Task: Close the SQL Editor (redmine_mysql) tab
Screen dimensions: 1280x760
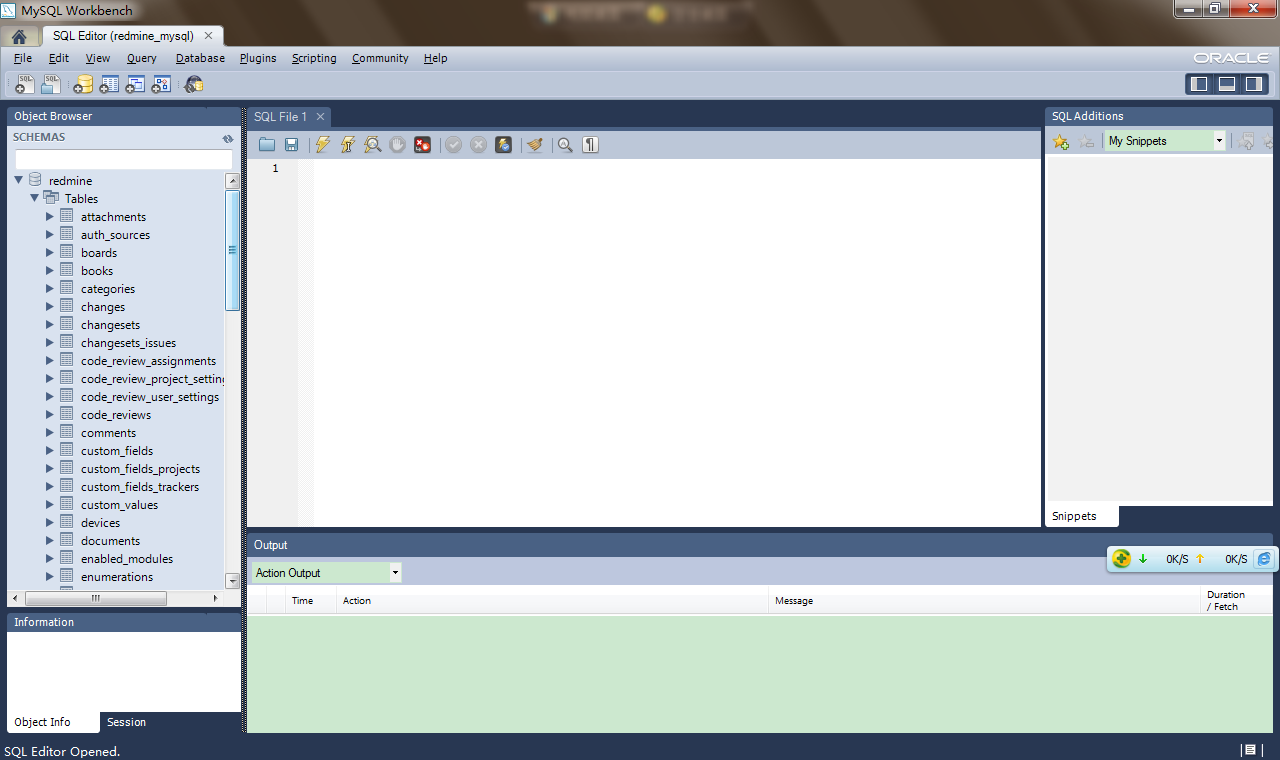Action: tap(209, 35)
